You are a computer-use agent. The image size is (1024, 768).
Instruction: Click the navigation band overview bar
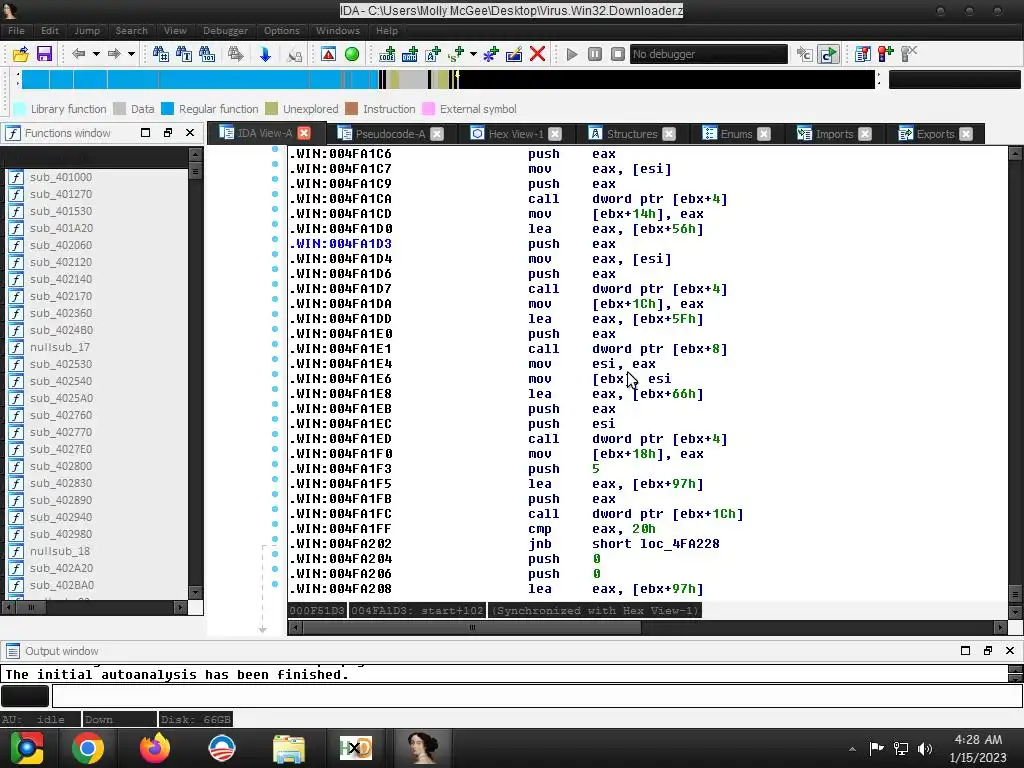pos(448,80)
